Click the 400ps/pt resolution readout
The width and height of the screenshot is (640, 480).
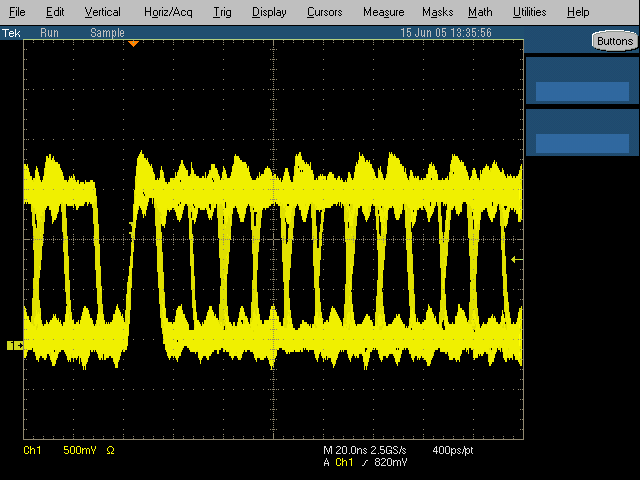[x=453, y=450]
